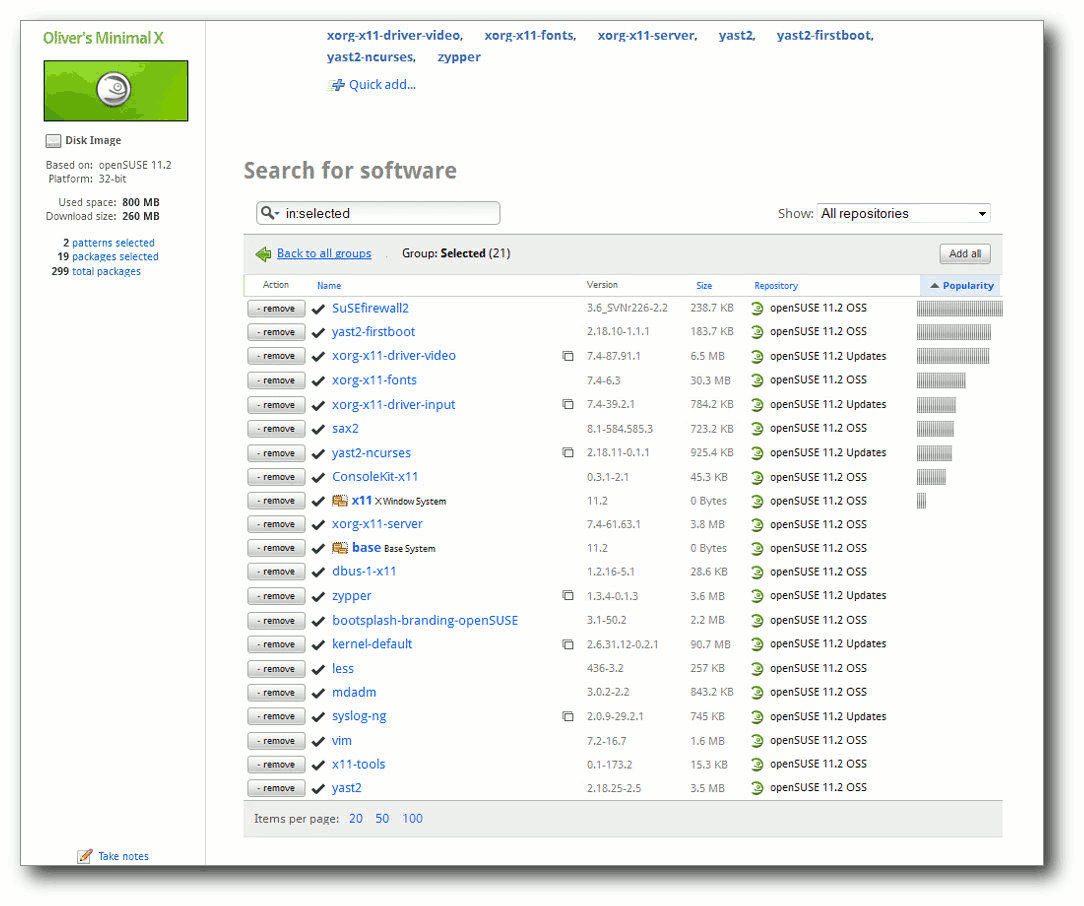The width and height of the screenshot is (1084, 906).
Task: Toggle the checkmark next to SuSEfirewall2
Action: point(318,309)
